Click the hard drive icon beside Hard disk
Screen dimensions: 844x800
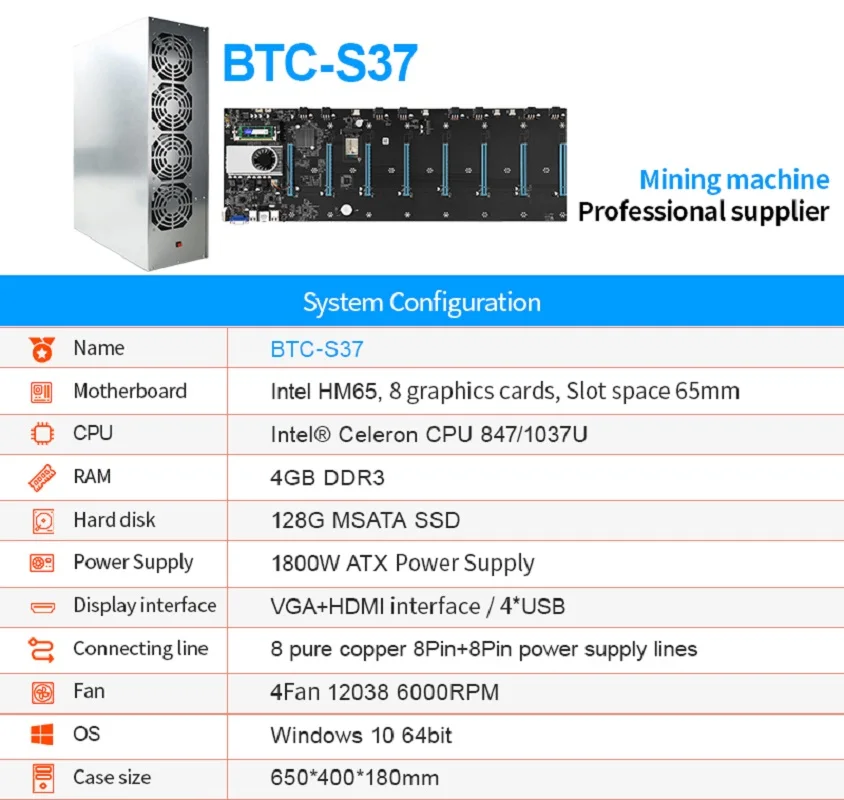43,521
